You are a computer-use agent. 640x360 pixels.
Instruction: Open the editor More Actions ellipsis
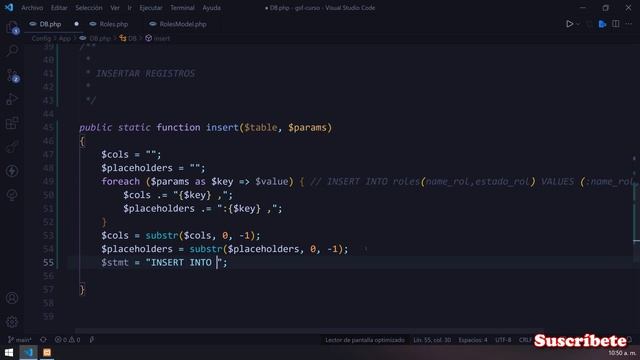[629, 24]
